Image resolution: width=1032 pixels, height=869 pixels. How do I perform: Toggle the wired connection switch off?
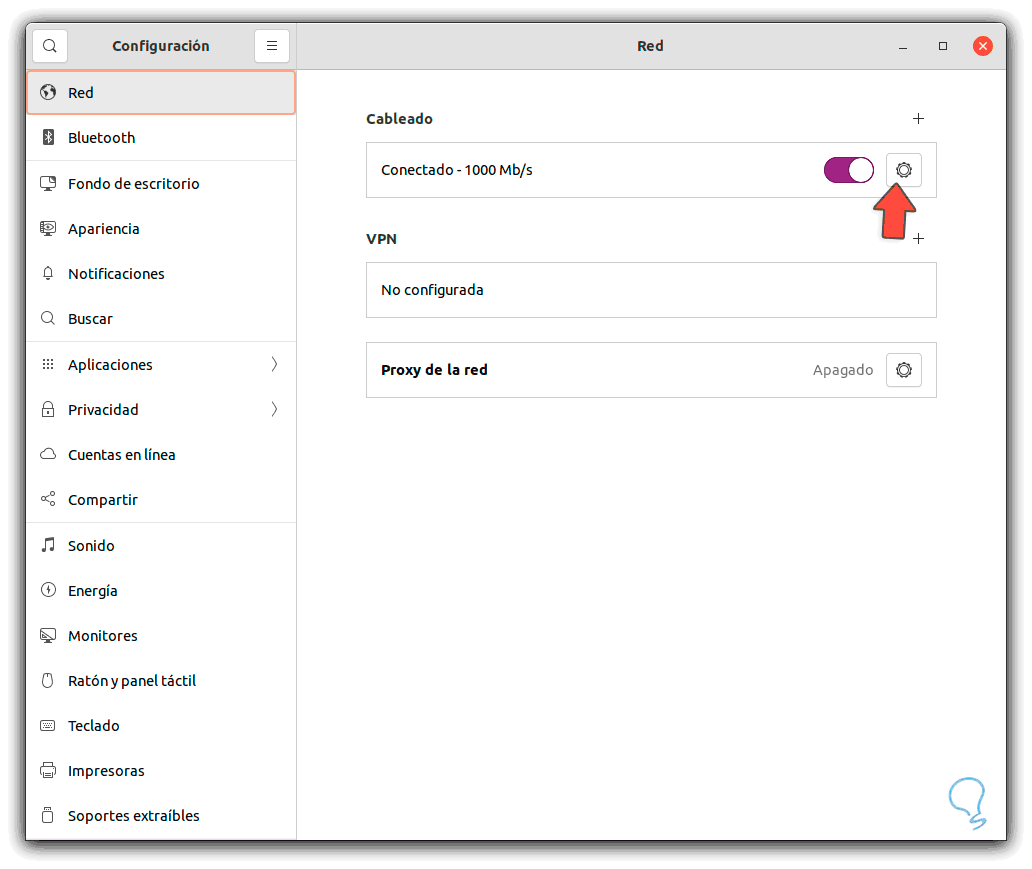click(848, 170)
